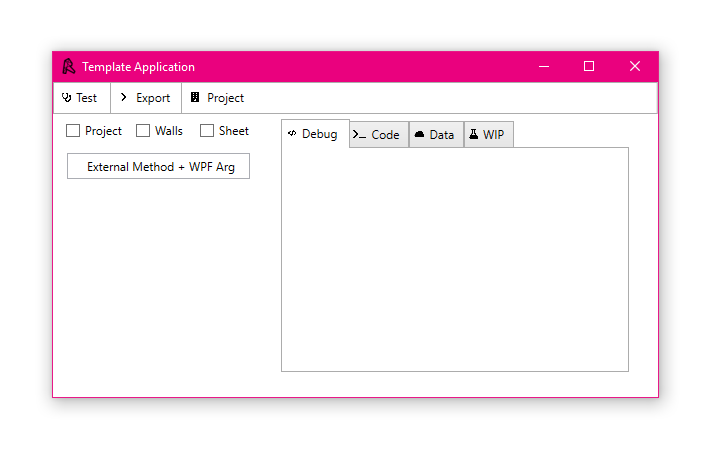Select the WIP tab
This screenshot has width=709, height=452.
pyautogui.click(x=489, y=135)
